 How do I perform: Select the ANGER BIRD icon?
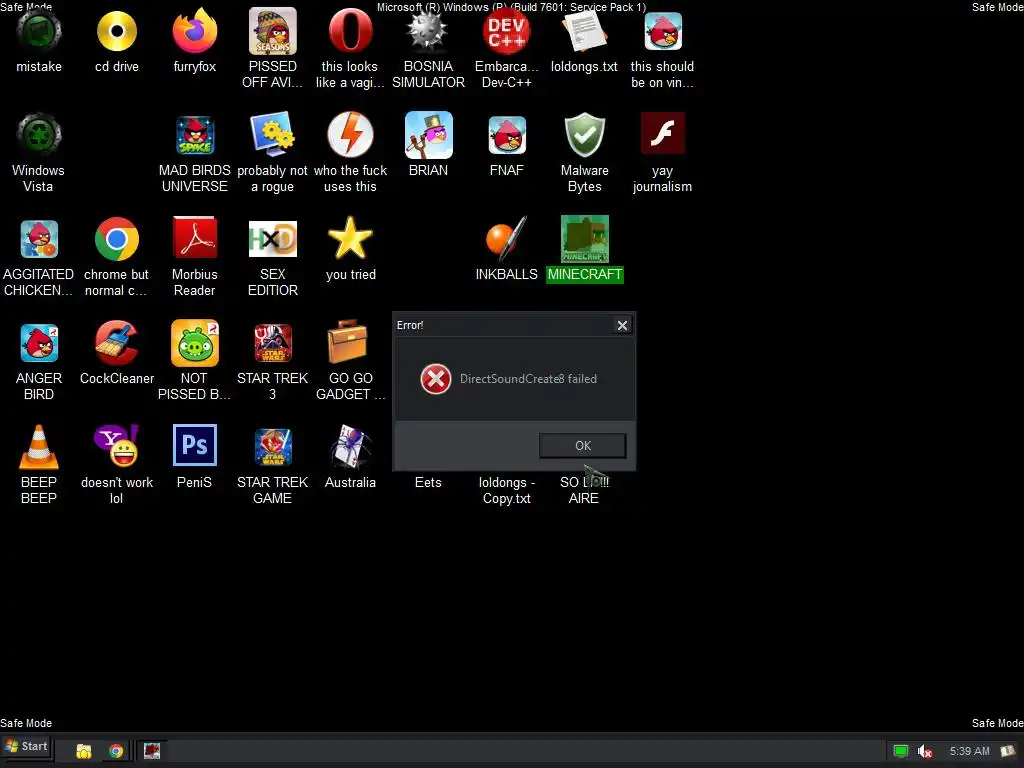coord(39,343)
